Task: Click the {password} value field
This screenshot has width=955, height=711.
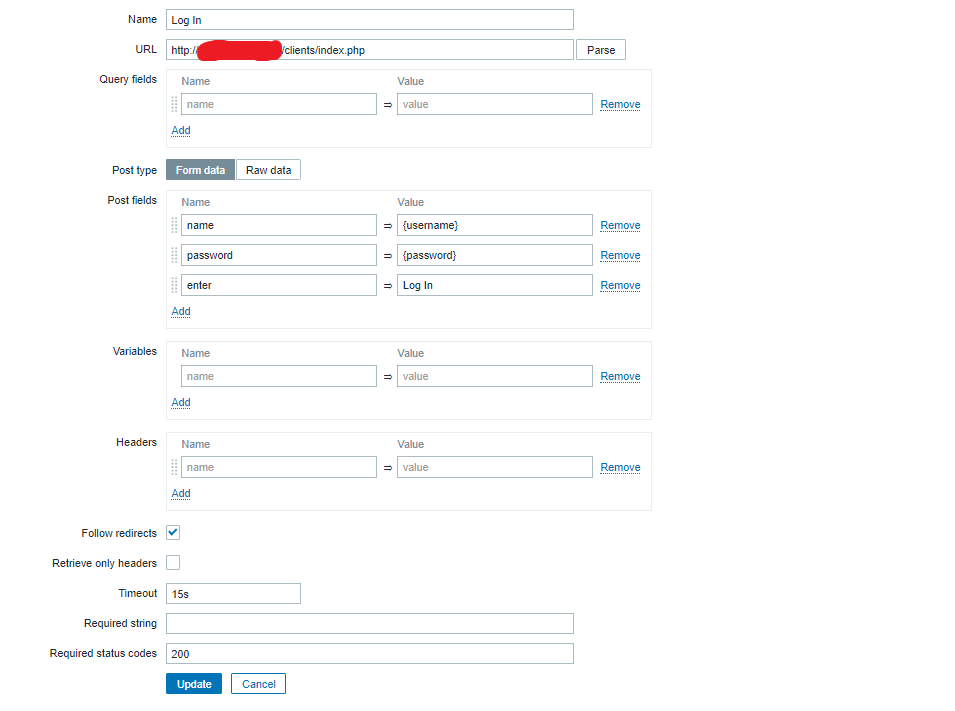Action: 495,255
